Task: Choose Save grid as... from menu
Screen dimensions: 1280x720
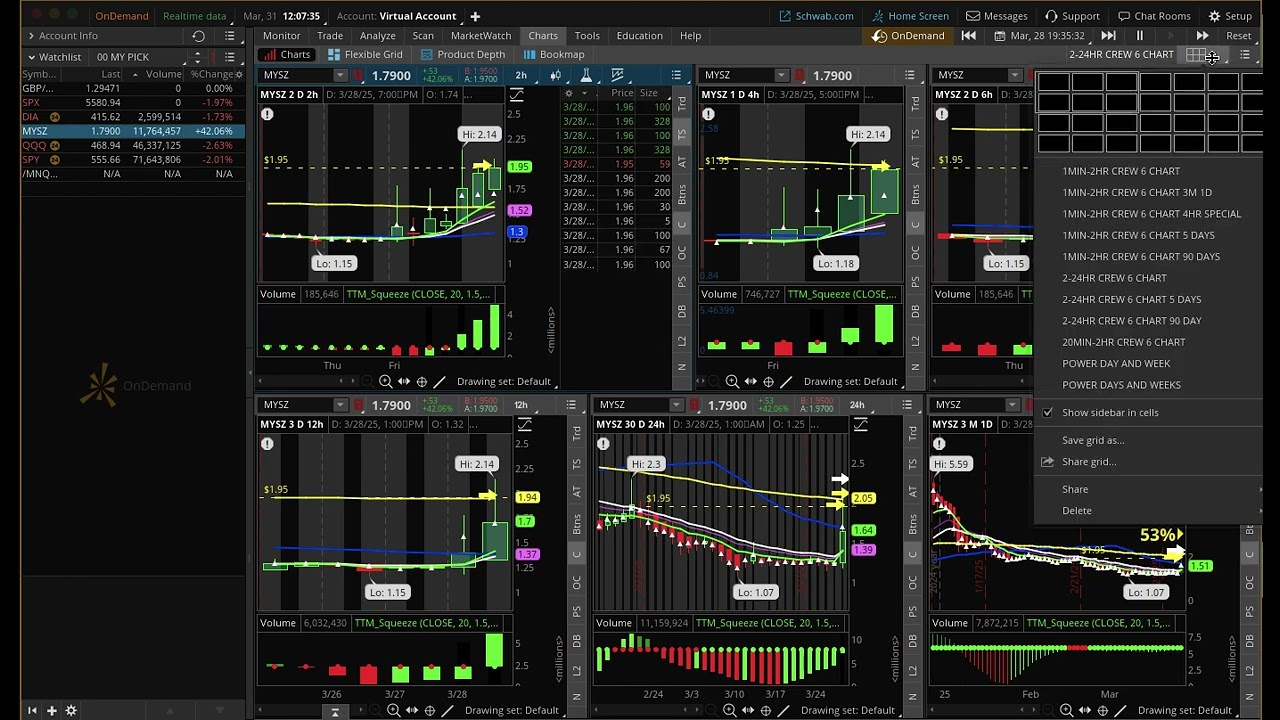Action: coord(1092,440)
